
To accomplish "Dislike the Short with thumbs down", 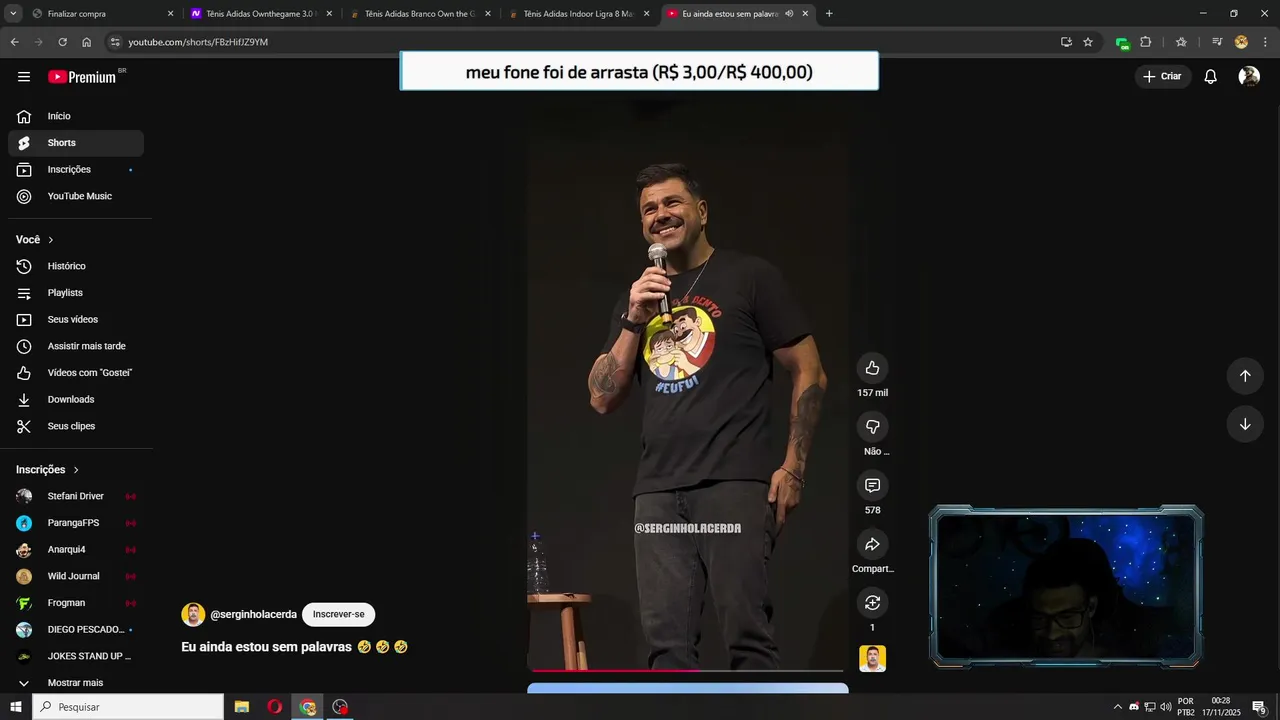I will (872, 427).
